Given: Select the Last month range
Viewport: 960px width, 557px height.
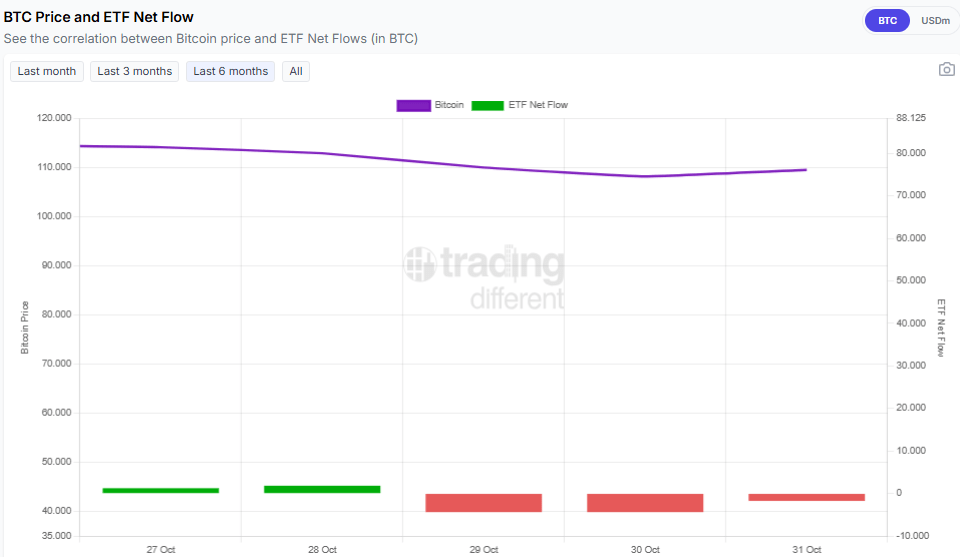Looking at the screenshot, I should (47, 71).
